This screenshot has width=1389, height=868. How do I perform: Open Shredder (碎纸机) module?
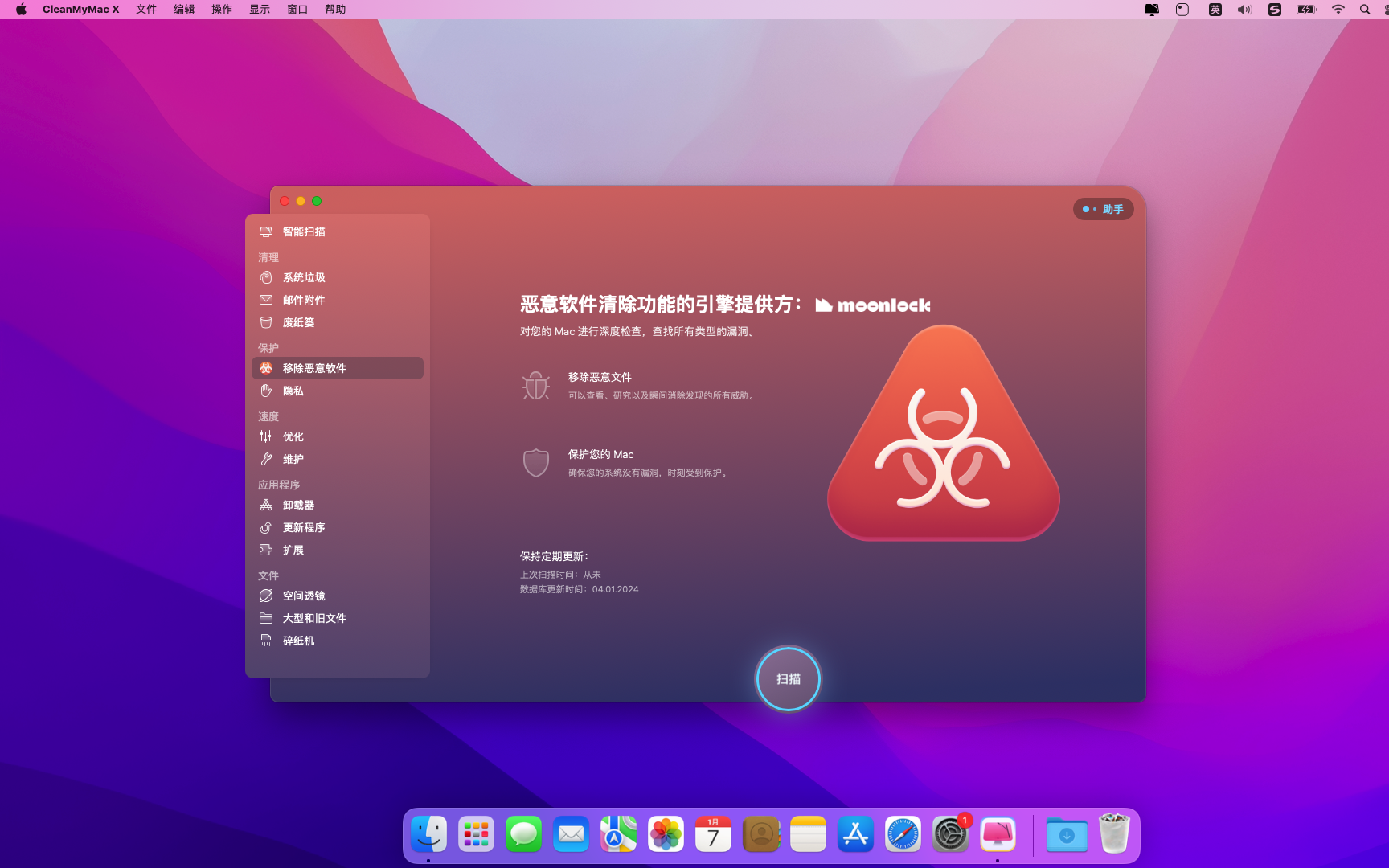(298, 641)
